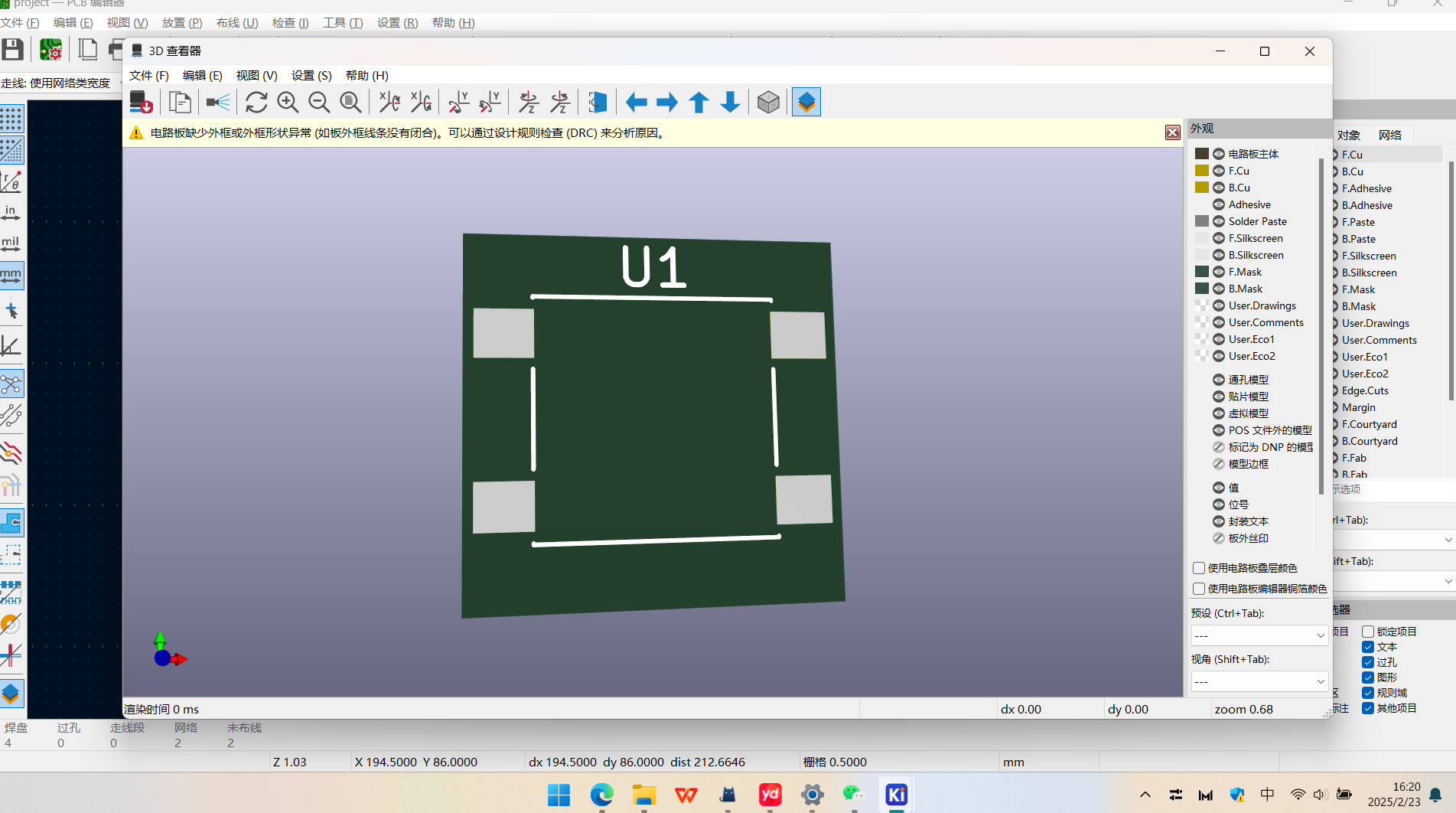Open the 视角 (Shift+Tab) viewport dropdown
The height and width of the screenshot is (813, 1456).
(x=1259, y=681)
